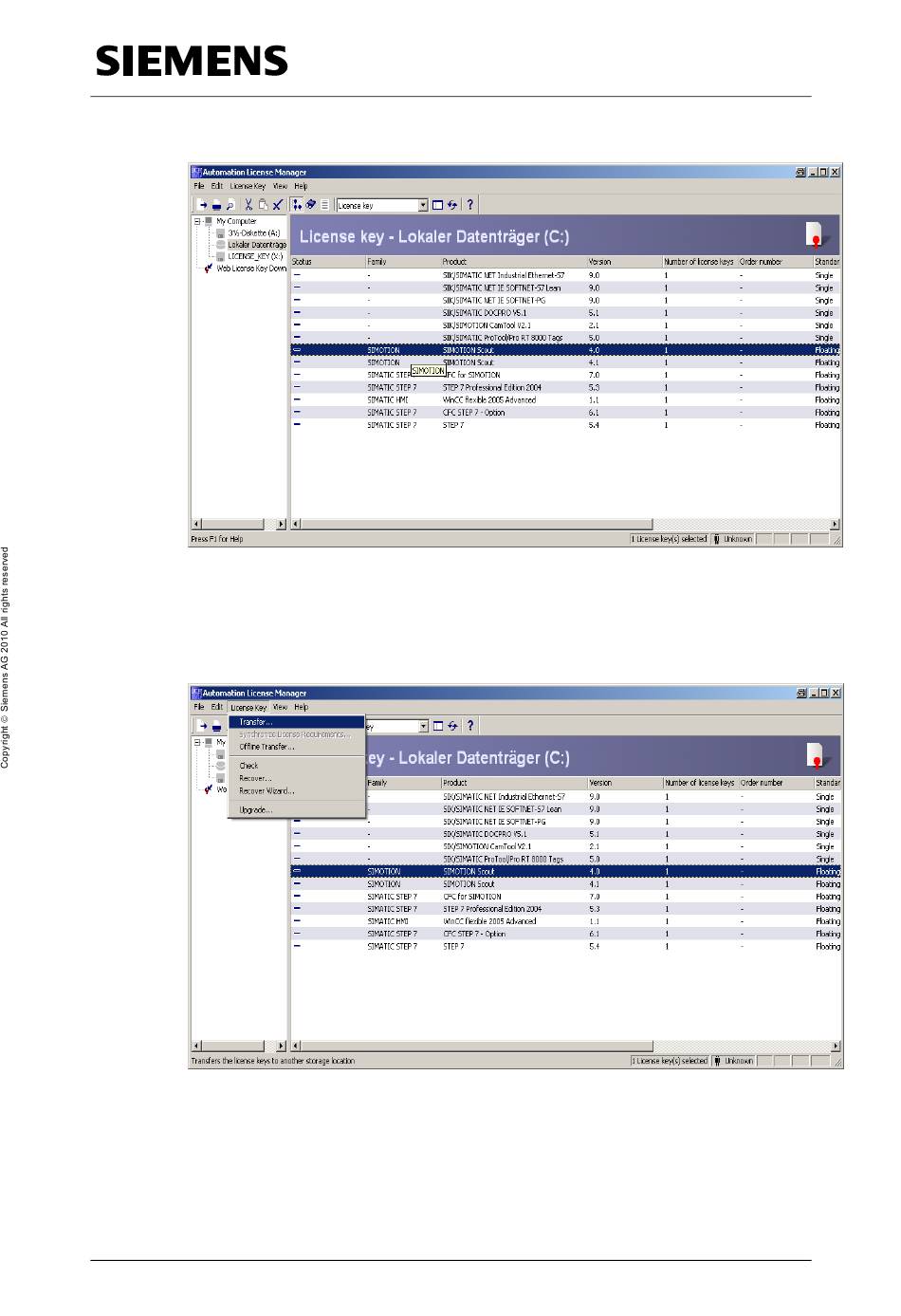Collapse the My Computer tree node
Screen dimensions: 901x1316
point(197,221)
